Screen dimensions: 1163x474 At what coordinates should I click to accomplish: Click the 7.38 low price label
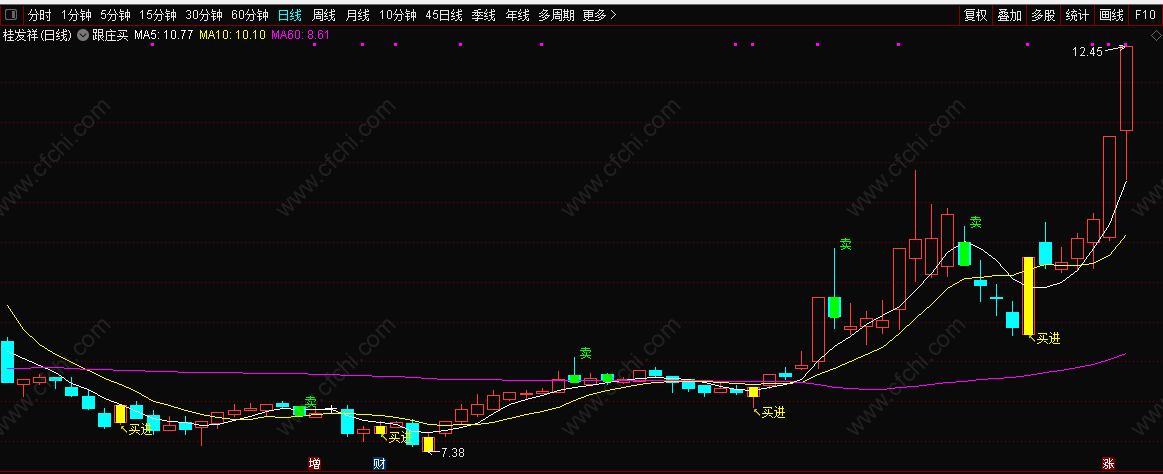pos(452,452)
